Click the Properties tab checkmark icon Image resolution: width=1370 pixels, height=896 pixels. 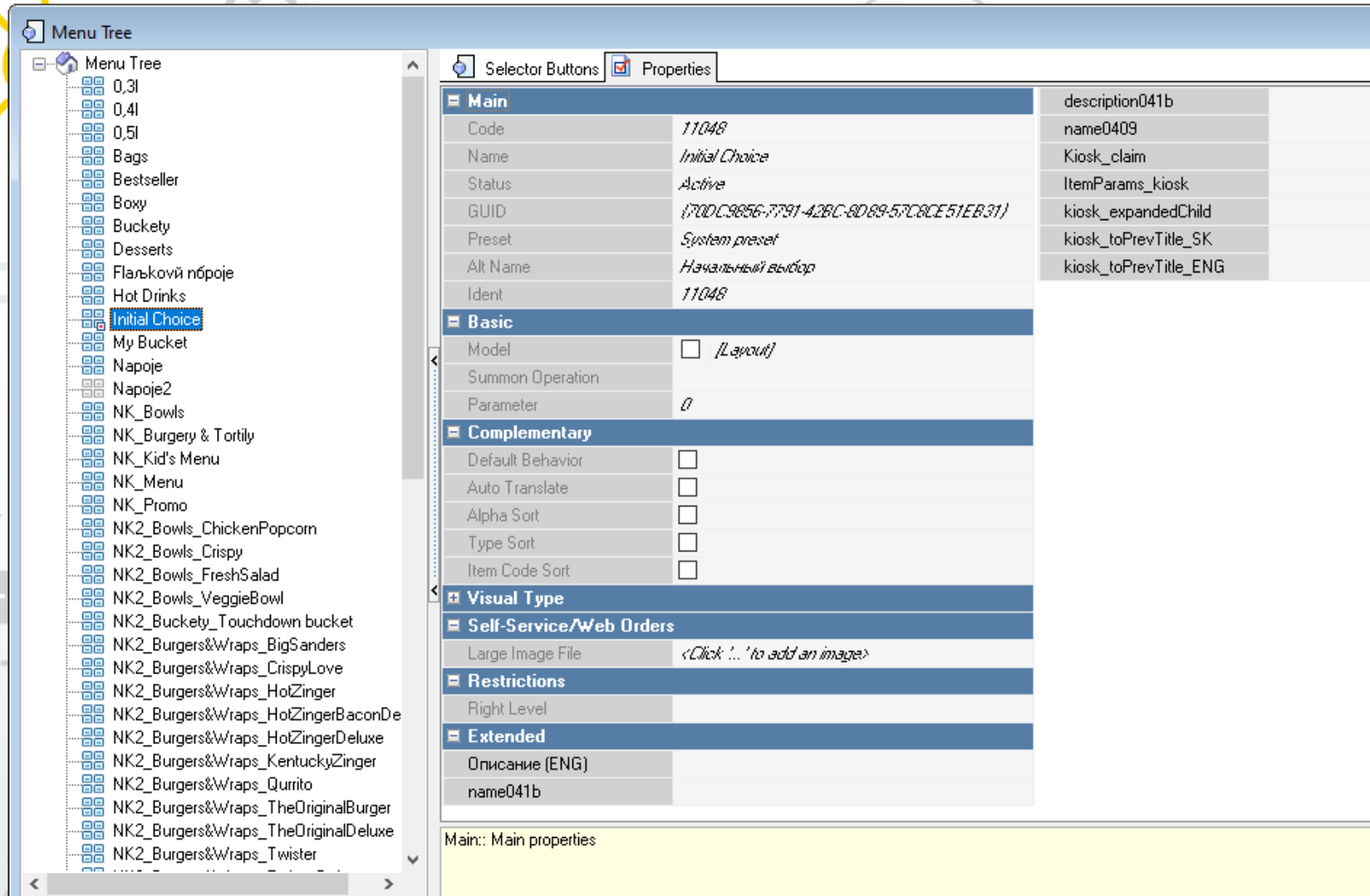[621, 67]
